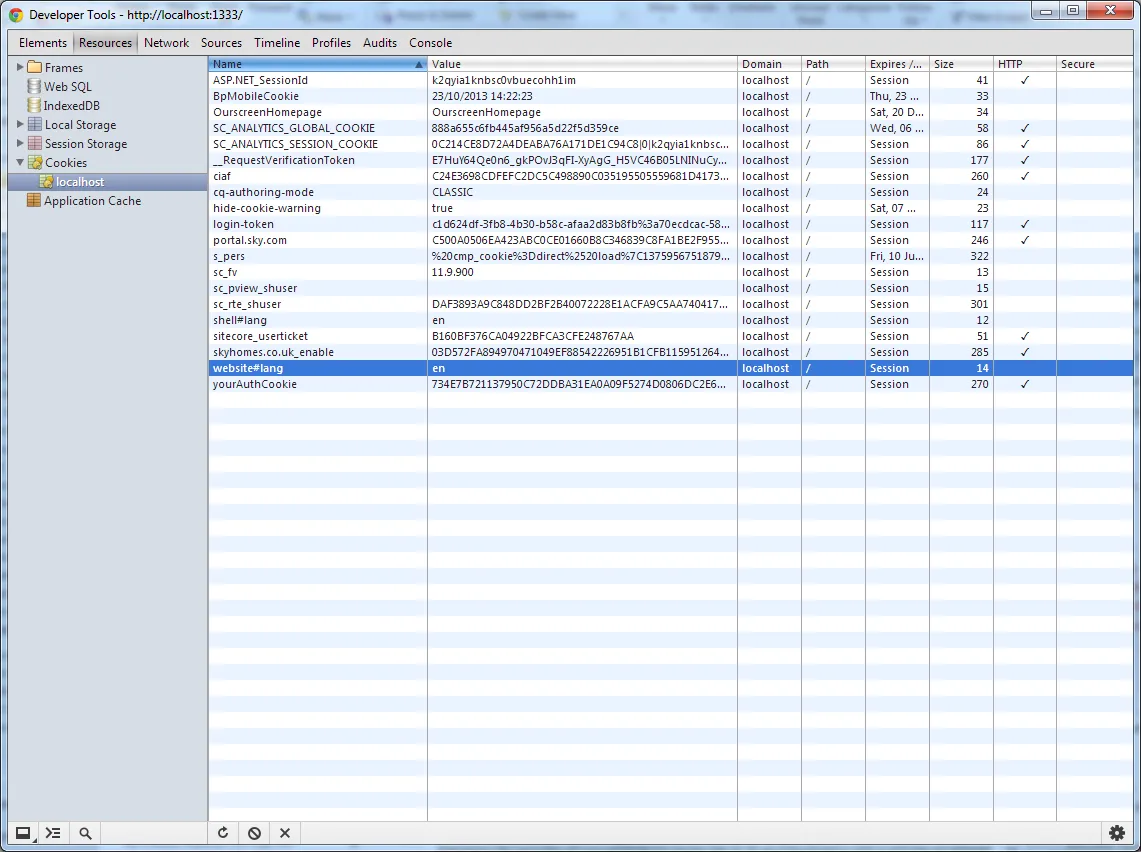Select the Web SQL database icon
The image size is (1141, 852).
coord(33,86)
